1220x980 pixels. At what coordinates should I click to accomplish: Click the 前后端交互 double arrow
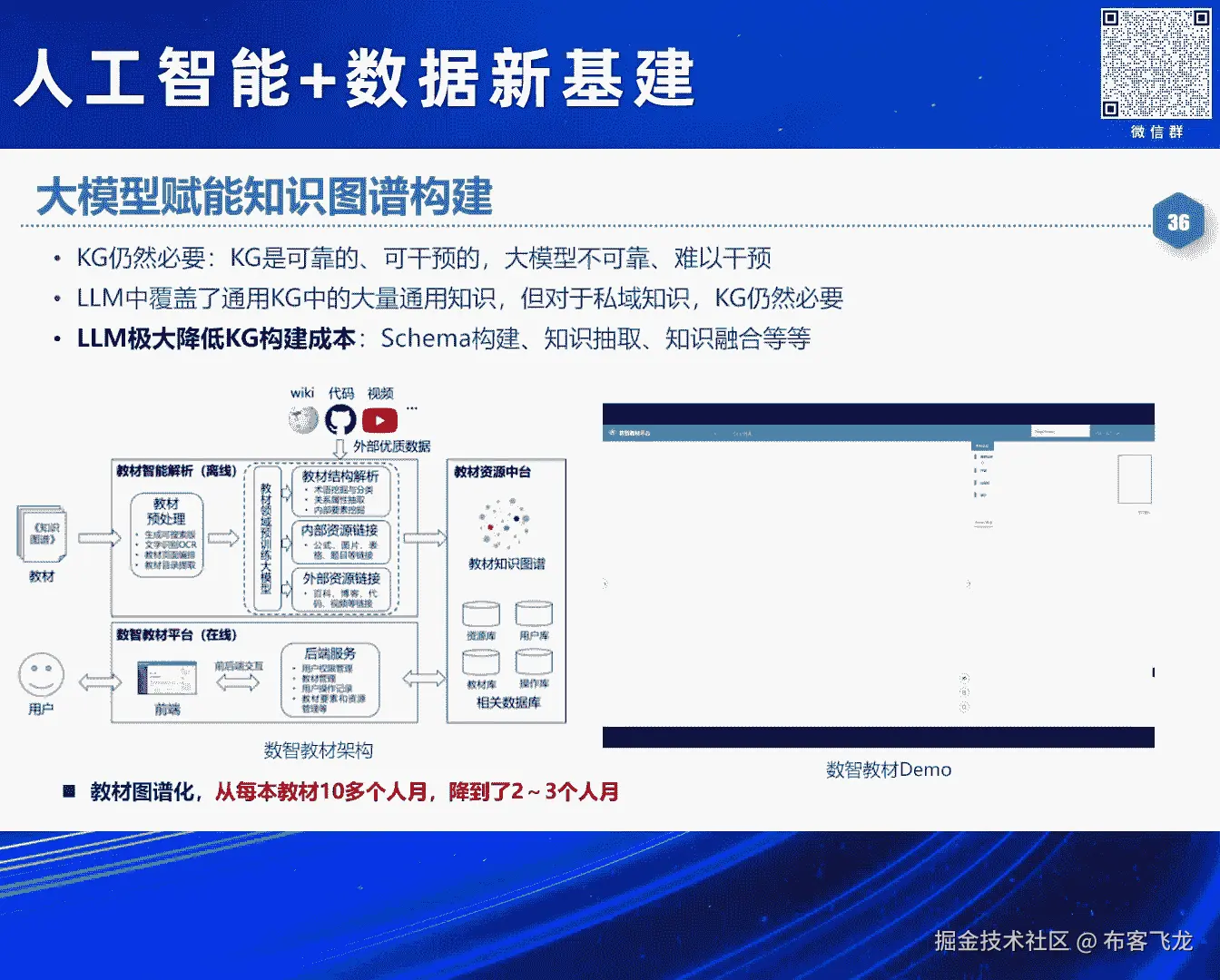[238, 682]
